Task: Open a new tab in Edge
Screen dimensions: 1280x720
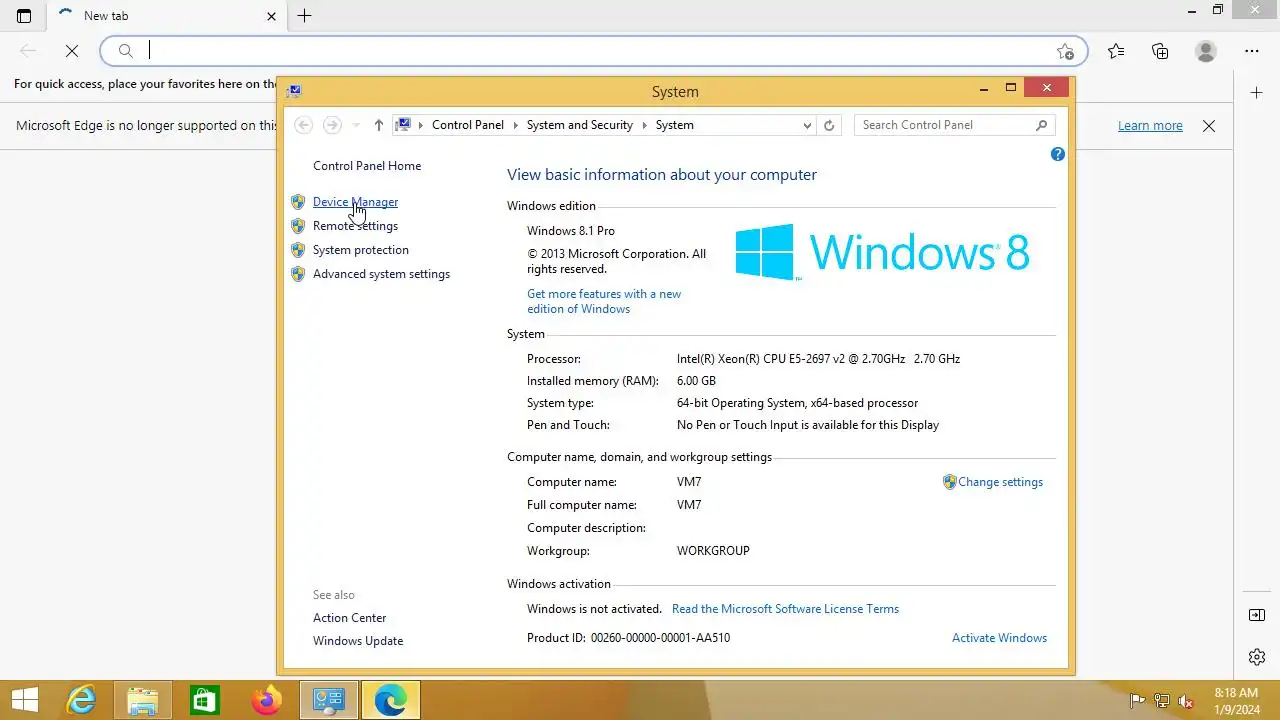Action: [x=305, y=16]
